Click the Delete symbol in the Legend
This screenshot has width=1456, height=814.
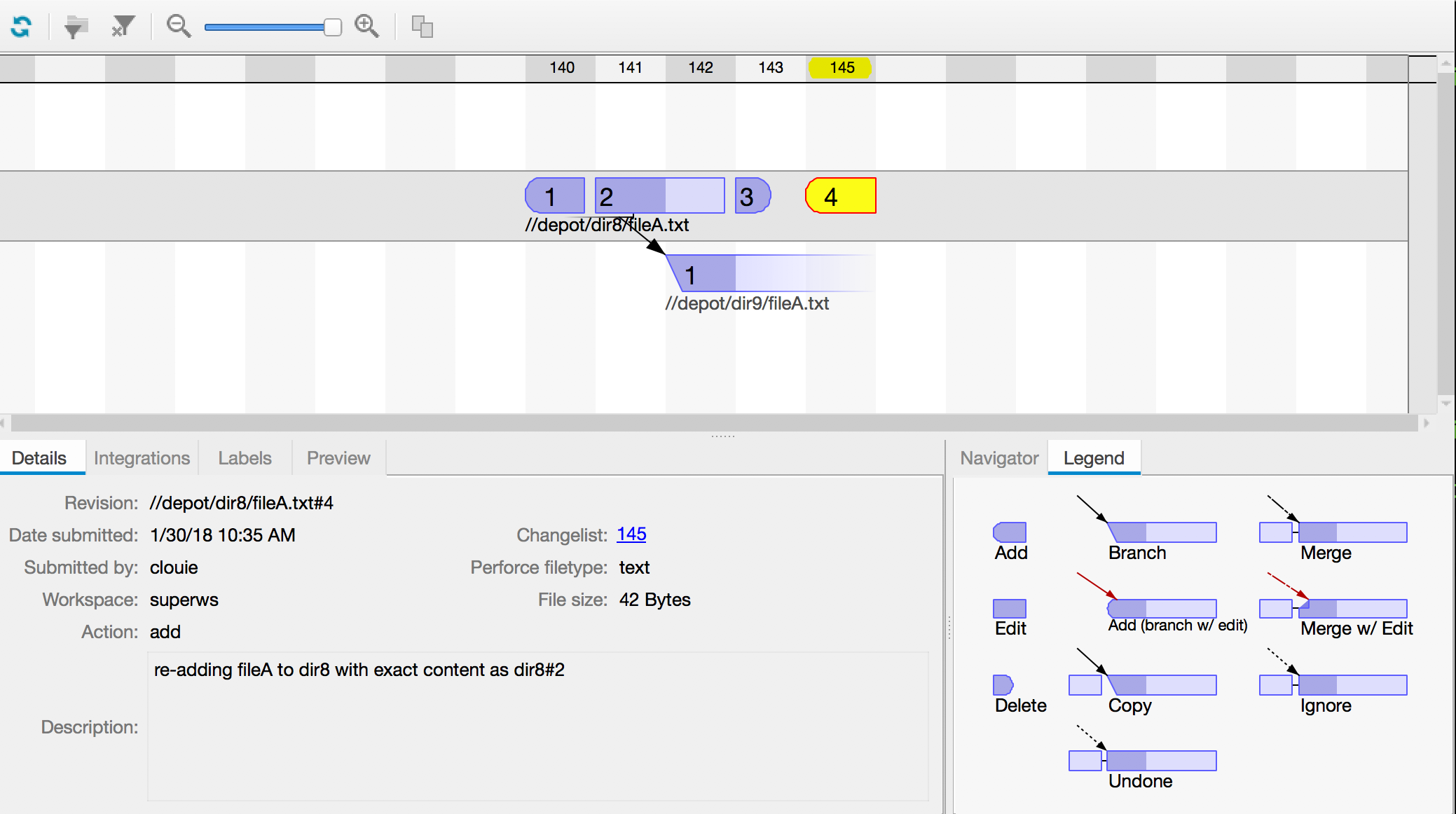(x=1002, y=684)
